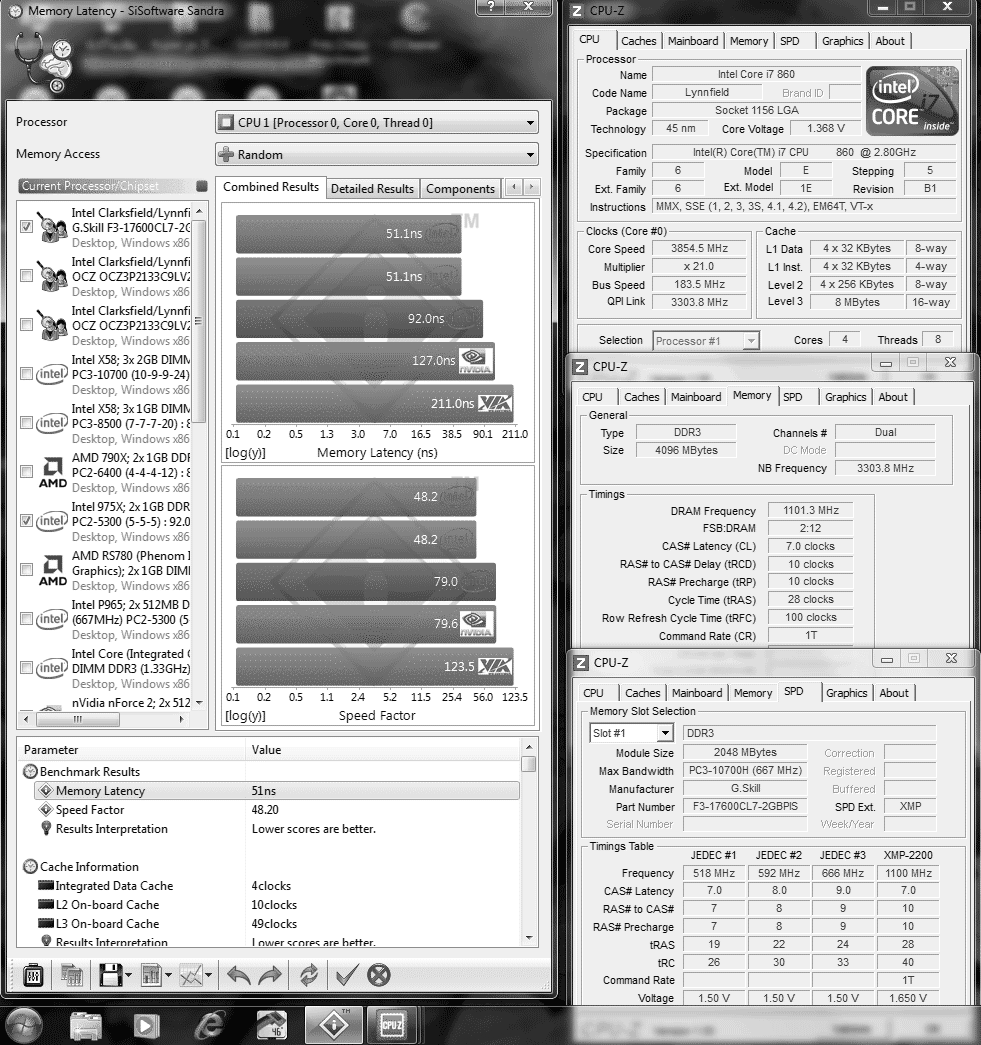Select the L3 On-board Cache row
The image size is (981, 1045).
[277, 924]
